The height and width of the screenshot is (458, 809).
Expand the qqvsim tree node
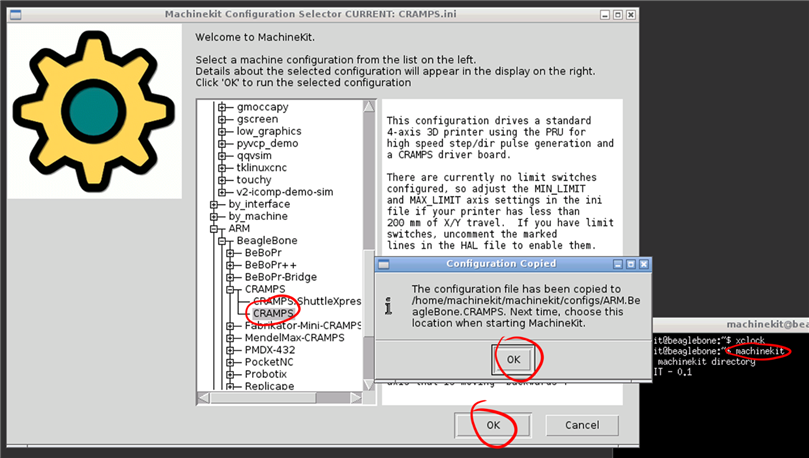click(222, 155)
